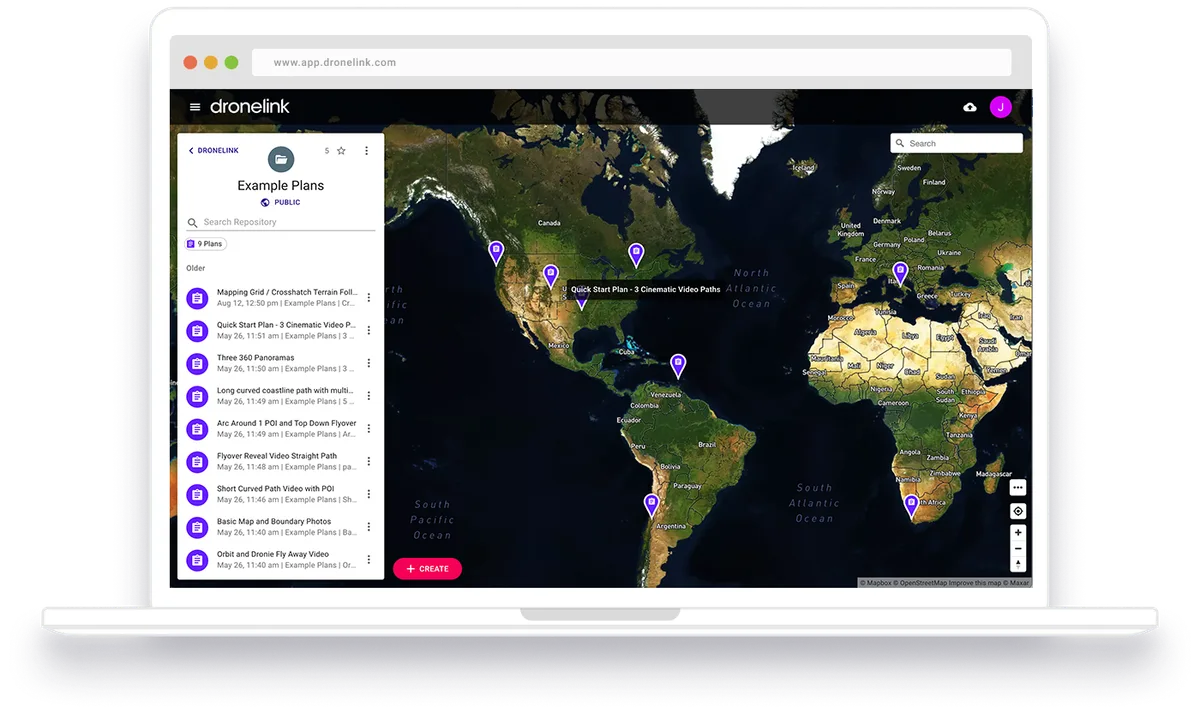Open the map more options button
The image size is (1200, 712).
(x=1018, y=488)
